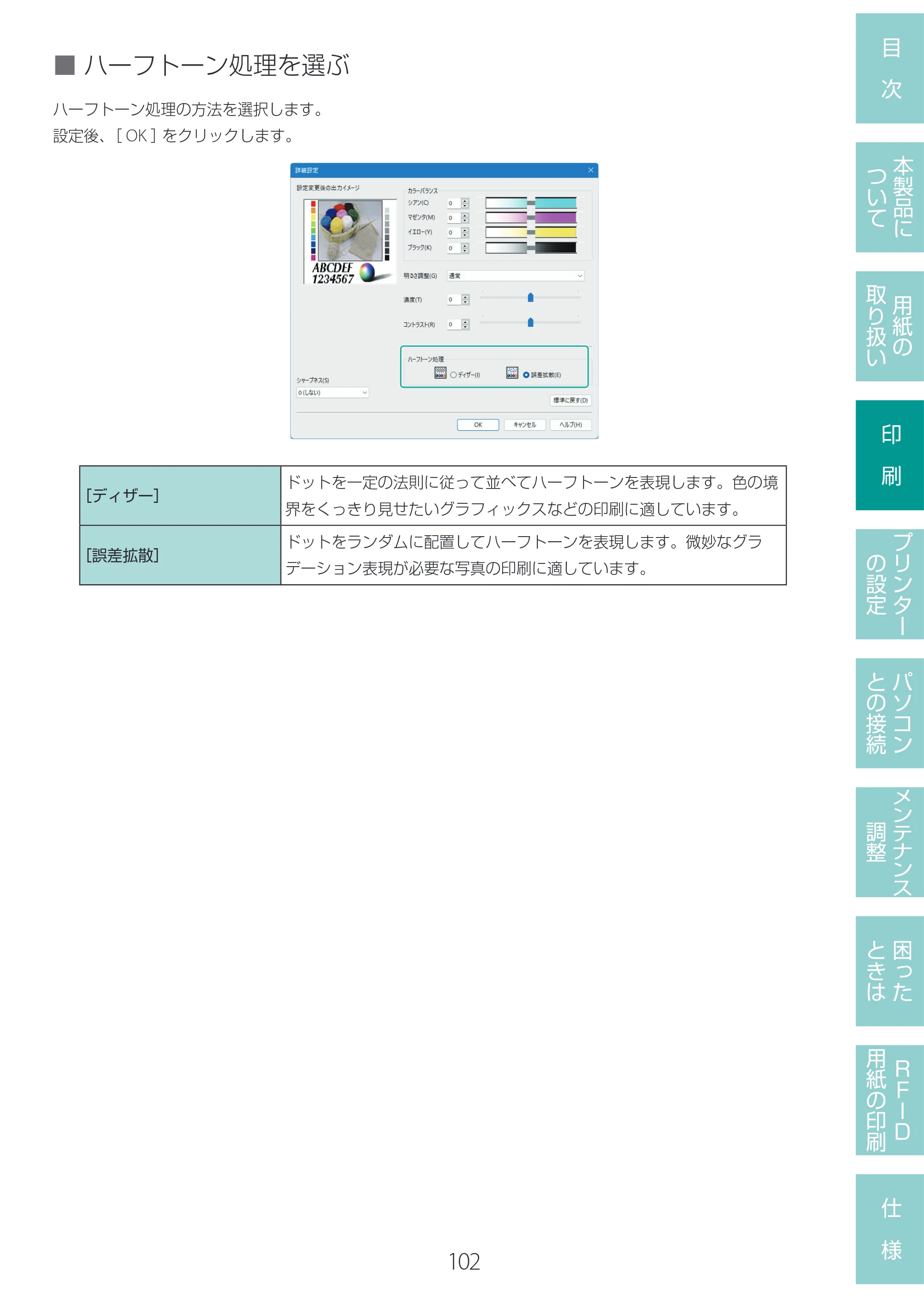Click OK in the 詳細設定 dialog

478,425
